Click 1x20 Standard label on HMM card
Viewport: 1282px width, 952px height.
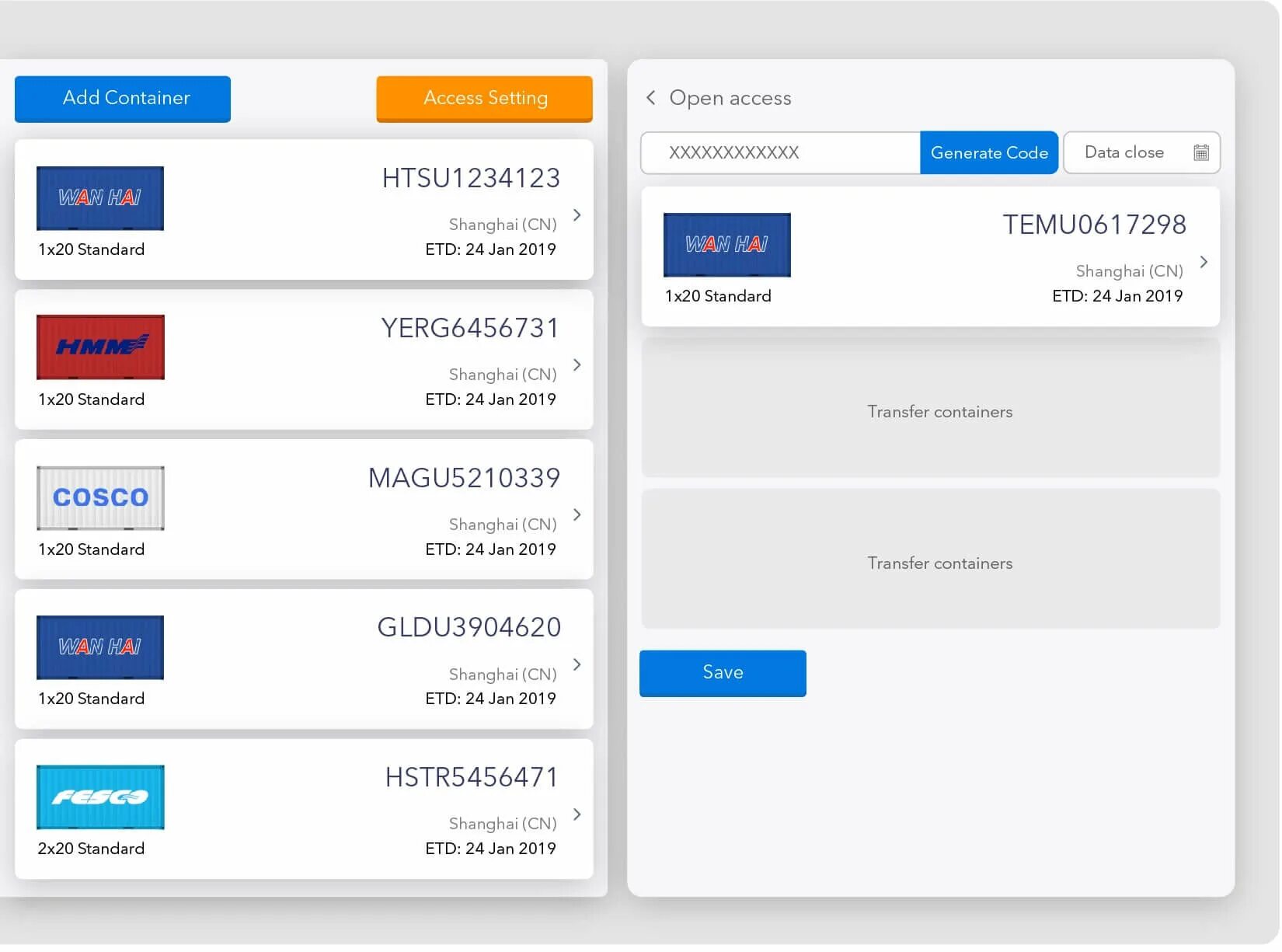tap(91, 399)
